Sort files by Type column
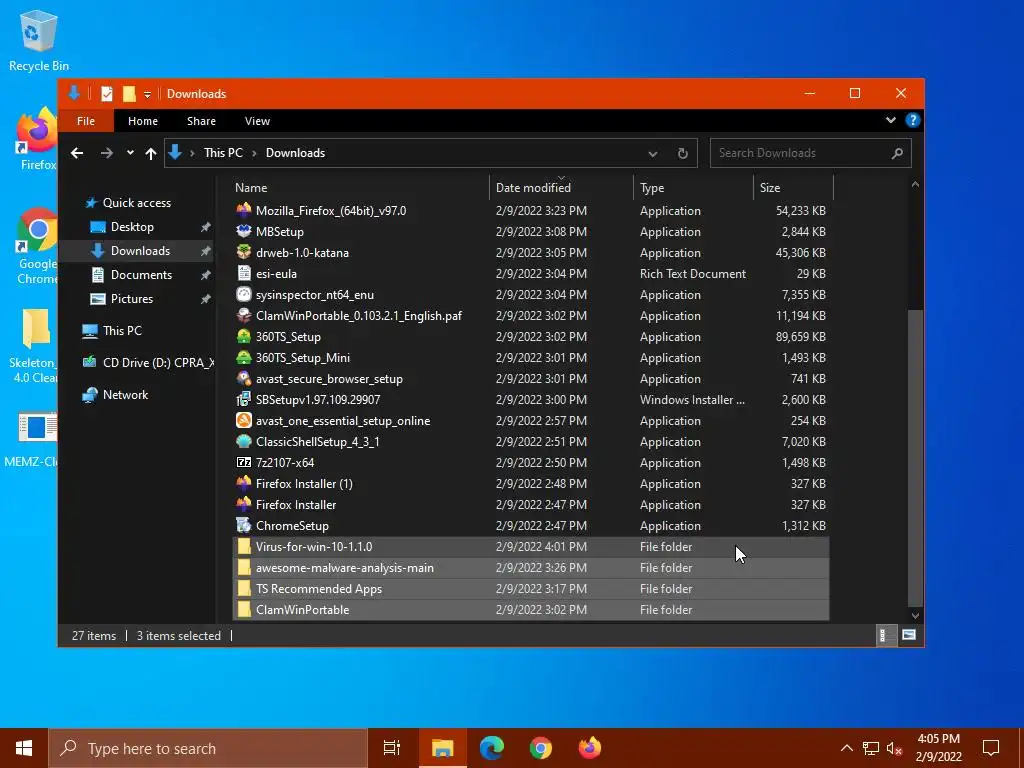1024x768 pixels. (x=693, y=187)
